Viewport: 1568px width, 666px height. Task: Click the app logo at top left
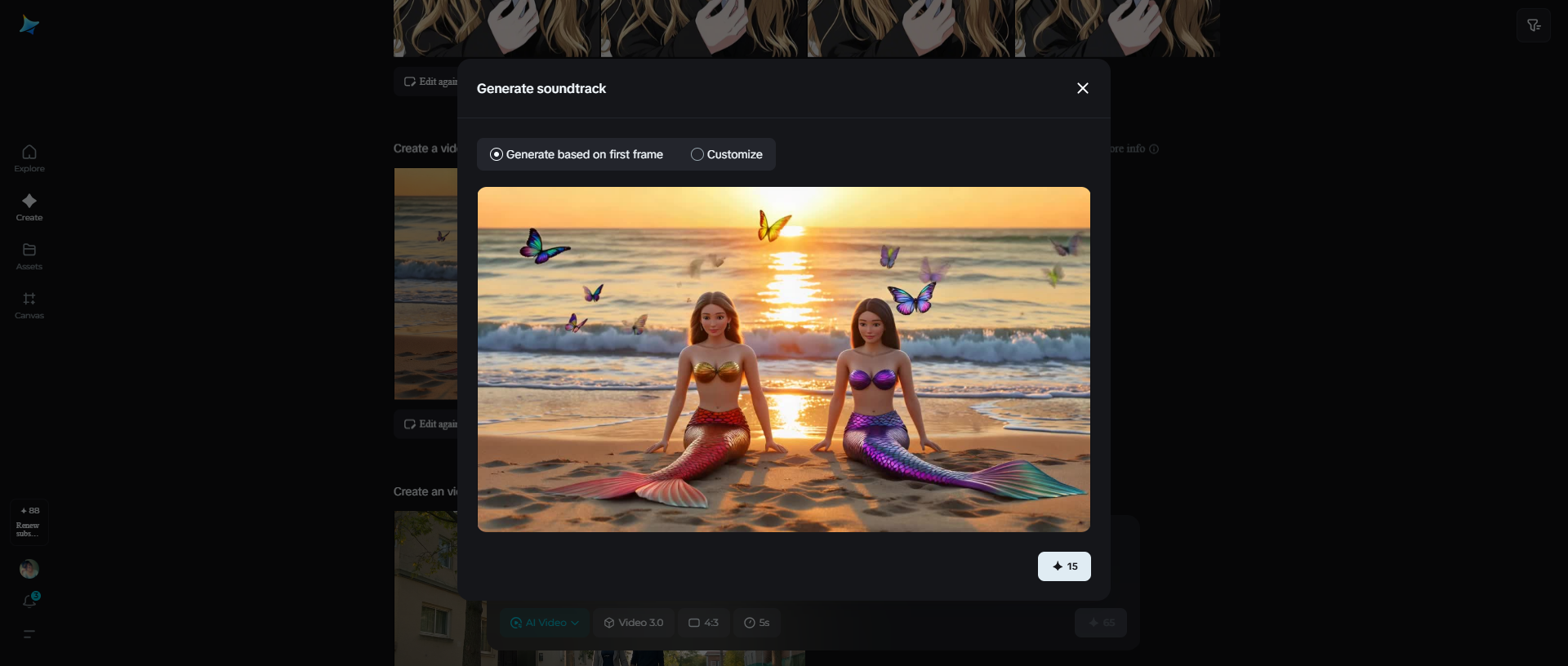[29, 25]
